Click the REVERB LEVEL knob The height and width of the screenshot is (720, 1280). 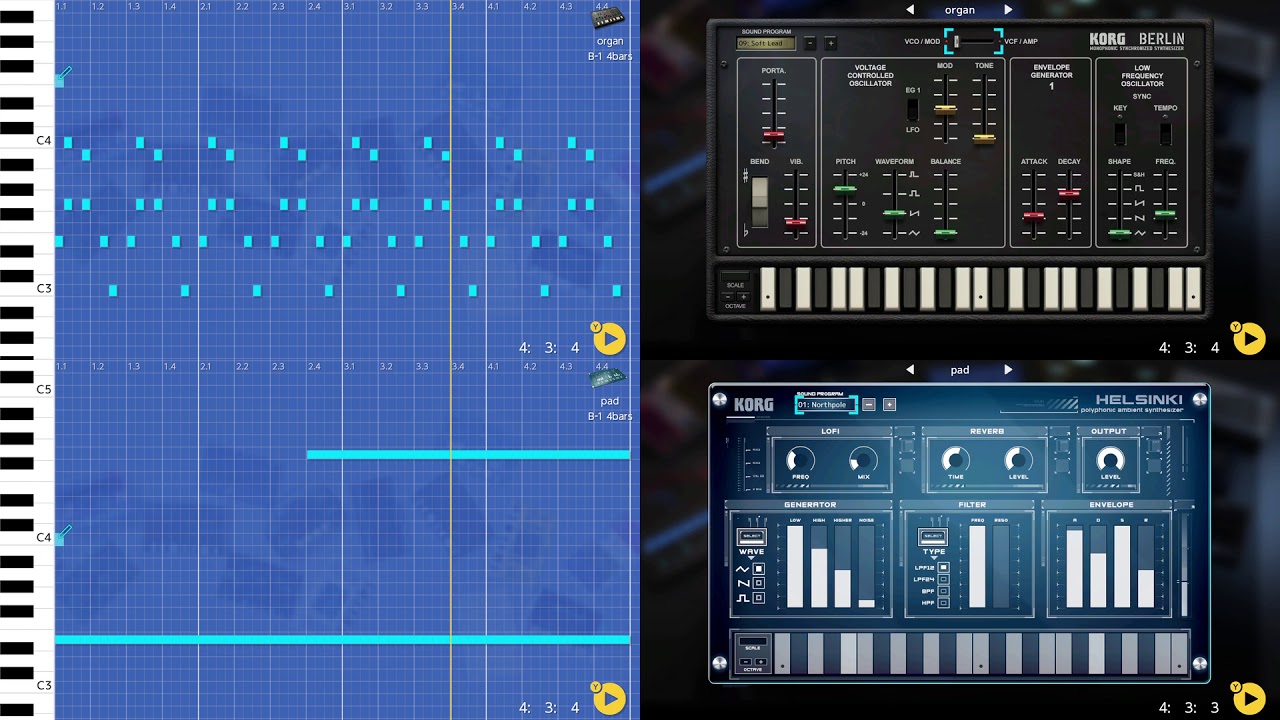pyautogui.click(x=1018, y=460)
